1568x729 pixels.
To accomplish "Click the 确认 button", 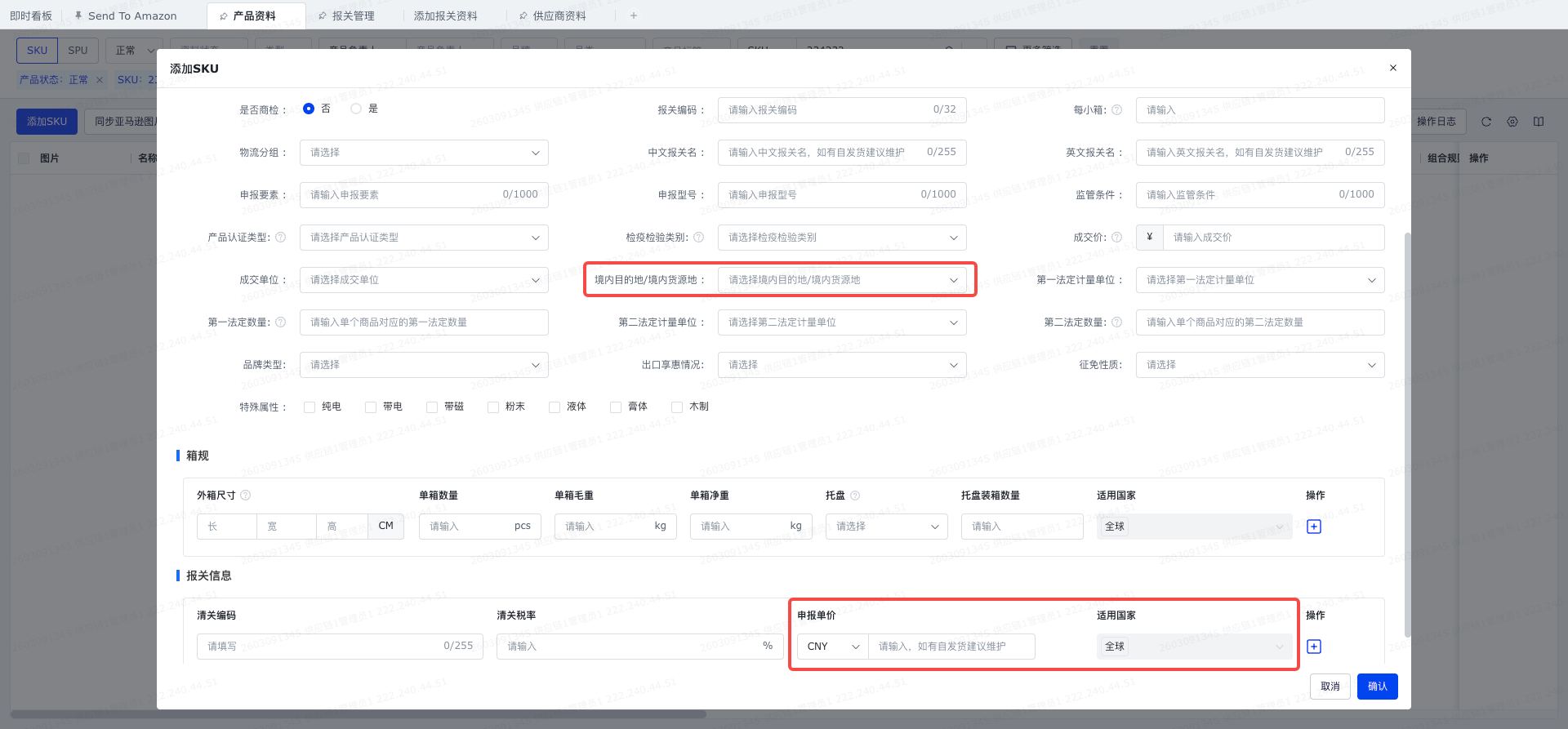I will [x=1378, y=687].
